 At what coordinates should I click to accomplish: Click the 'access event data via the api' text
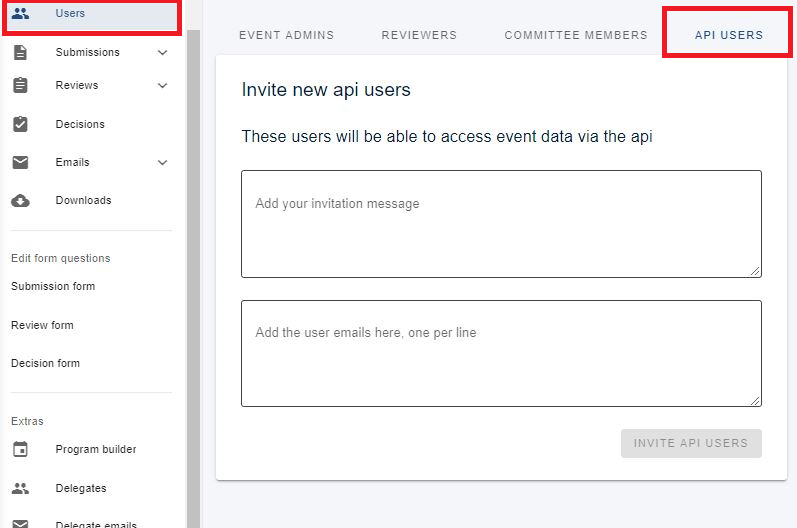[546, 136]
